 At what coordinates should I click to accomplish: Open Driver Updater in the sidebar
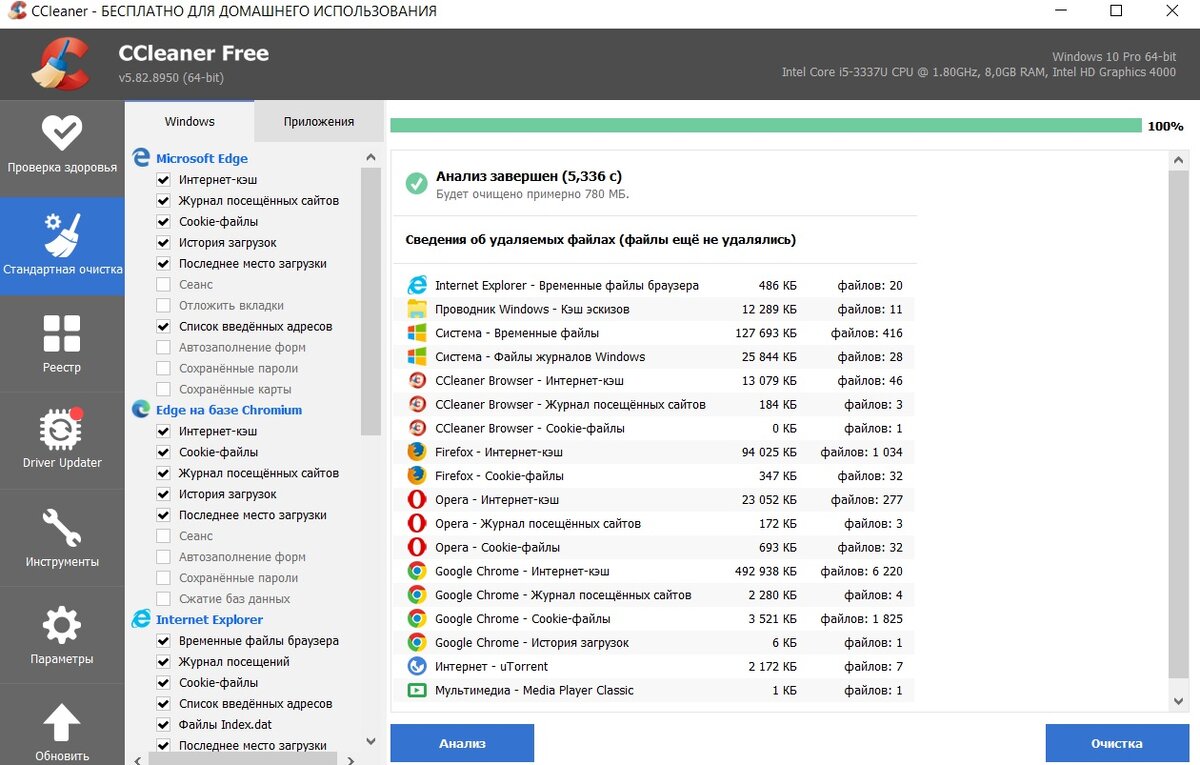[x=62, y=440]
